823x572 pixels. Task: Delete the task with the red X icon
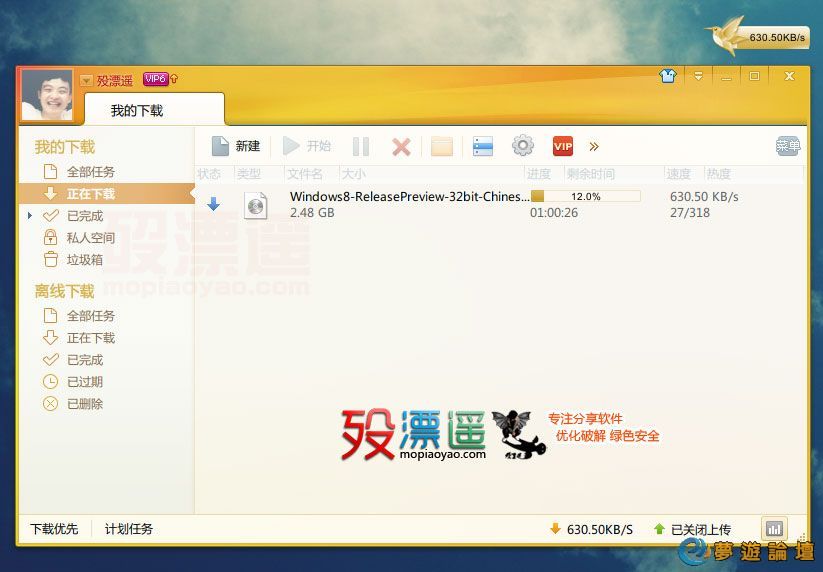click(x=402, y=147)
